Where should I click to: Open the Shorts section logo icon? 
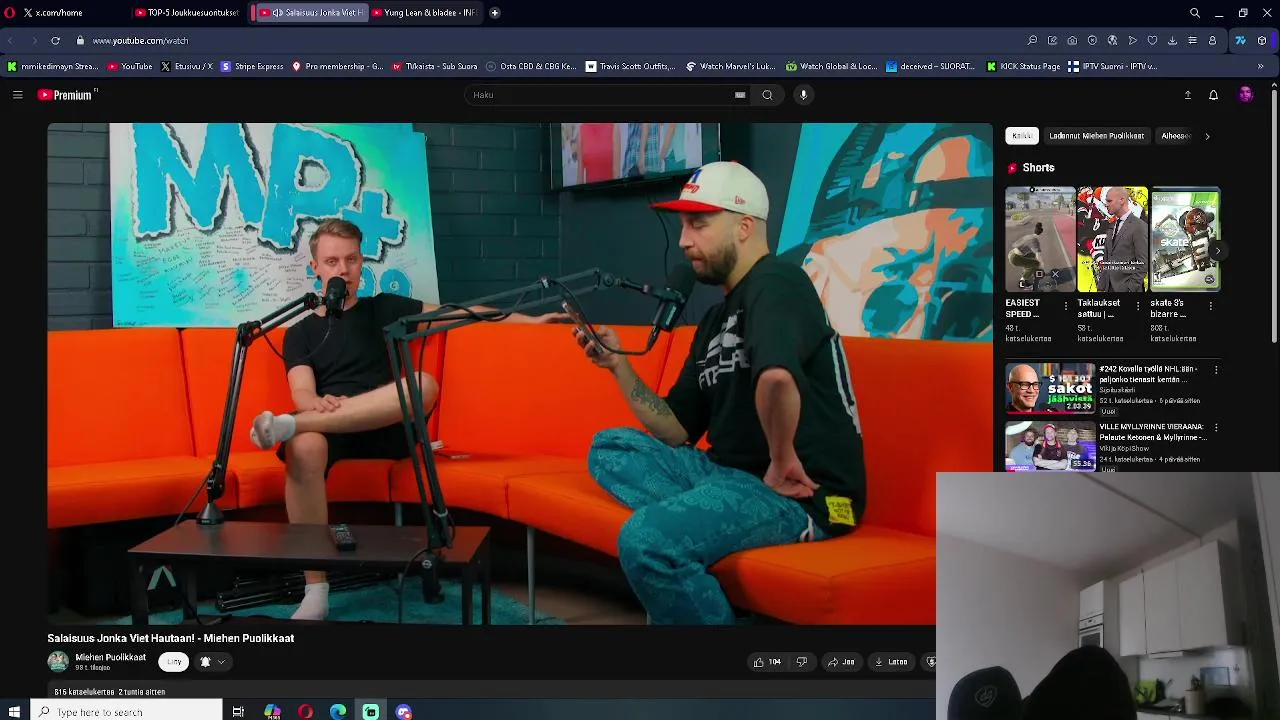pyautogui.click(x=1012, y=168)
